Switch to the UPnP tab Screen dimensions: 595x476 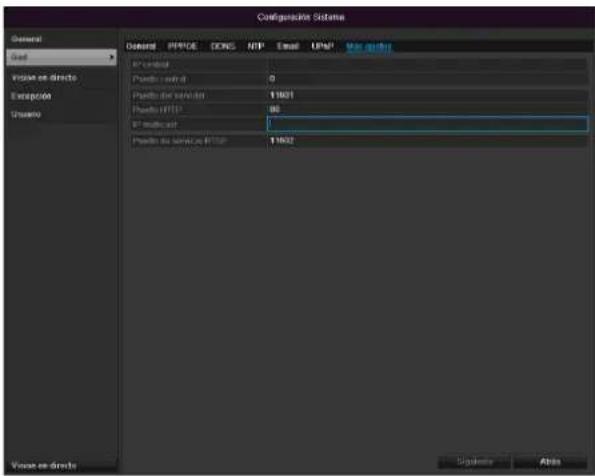(323, 46)
